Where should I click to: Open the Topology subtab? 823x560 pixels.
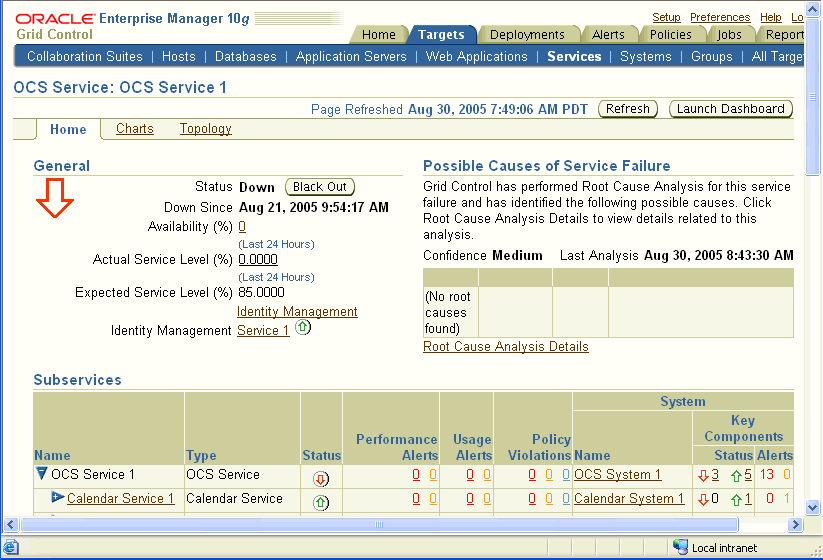205,129
